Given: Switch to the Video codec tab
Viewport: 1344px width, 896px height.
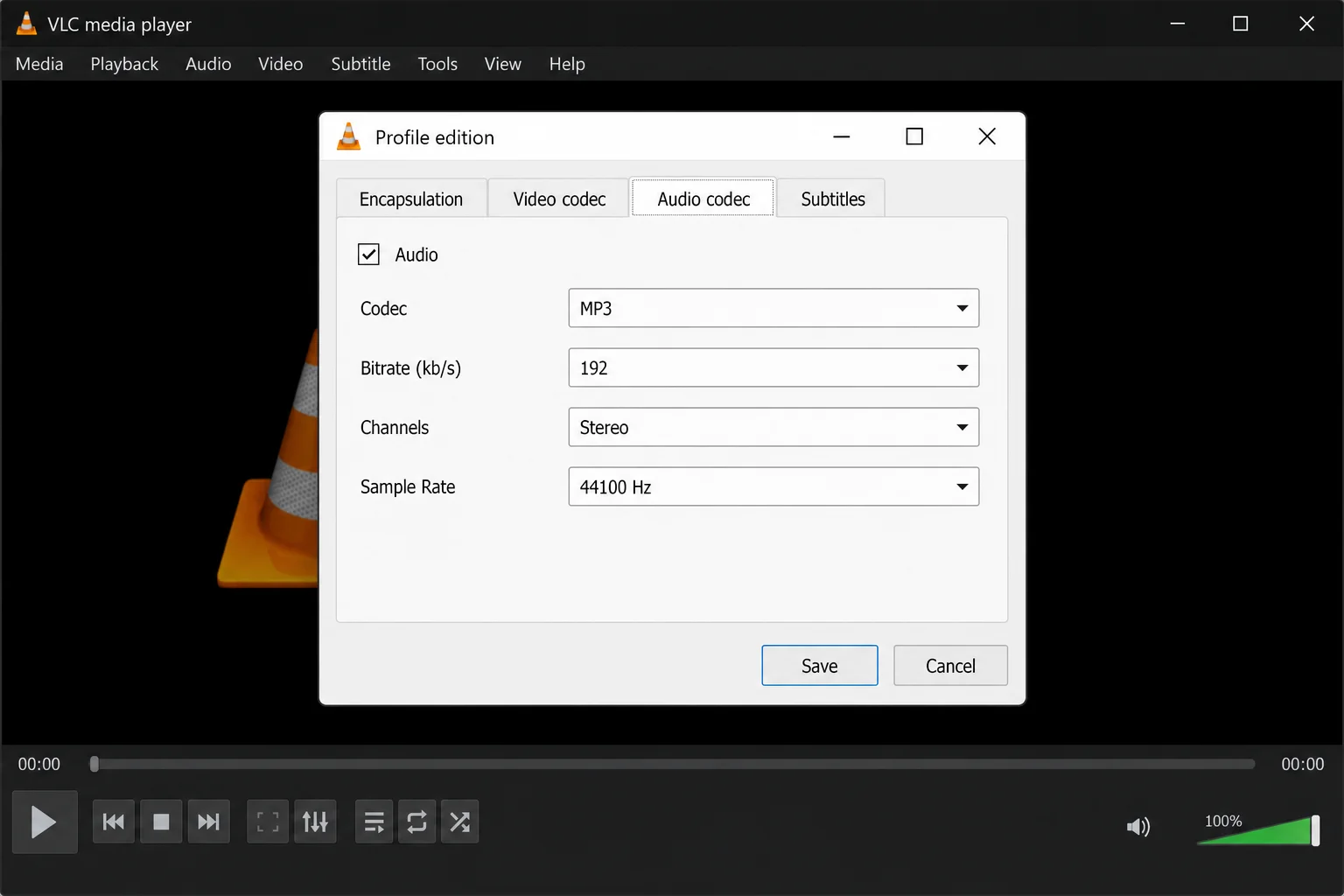Looking at the screenshot, I should pyautogui.click(x=559, y=199).
